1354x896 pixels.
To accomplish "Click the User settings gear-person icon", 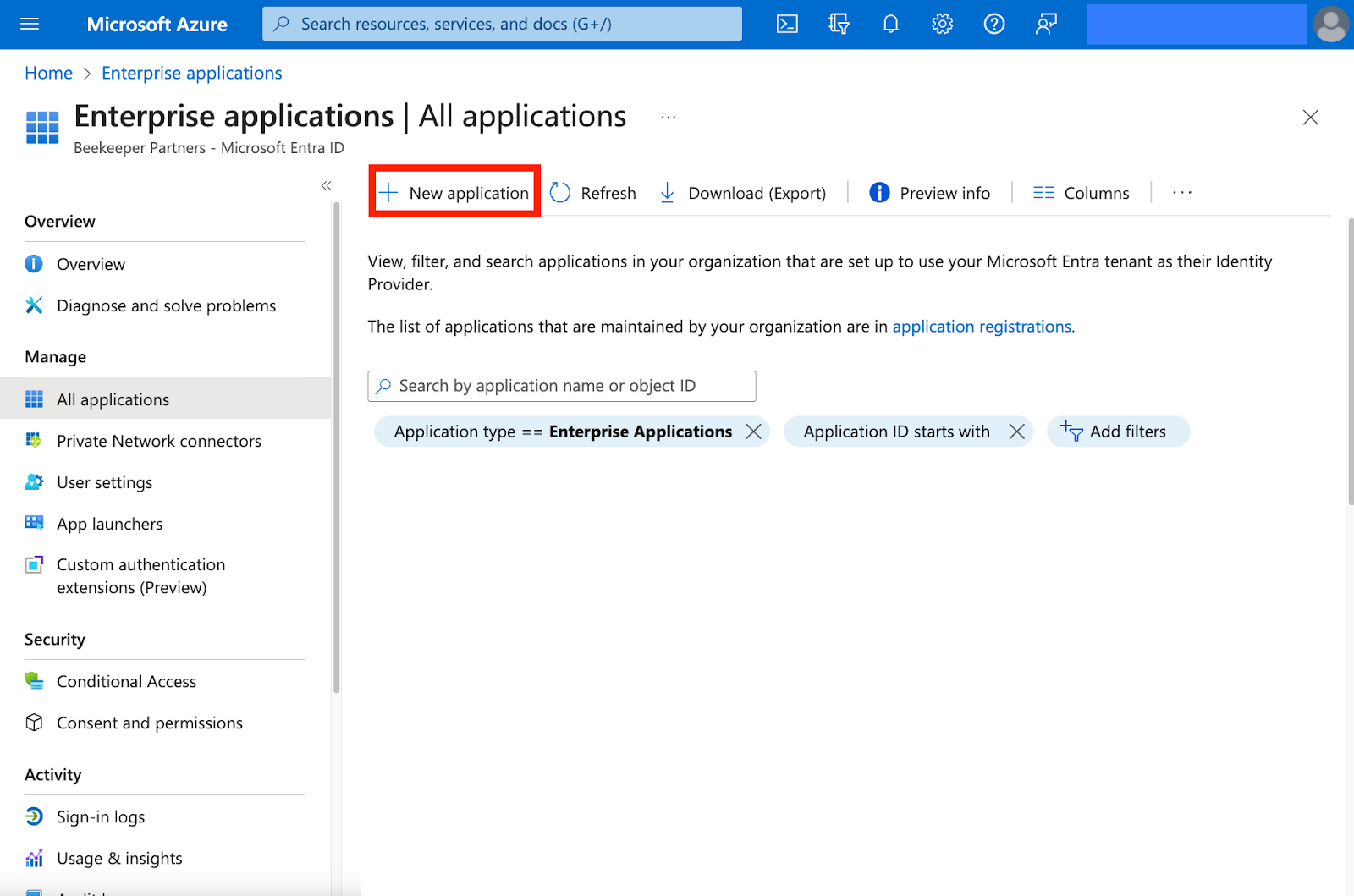I will [x=34, y=481].
